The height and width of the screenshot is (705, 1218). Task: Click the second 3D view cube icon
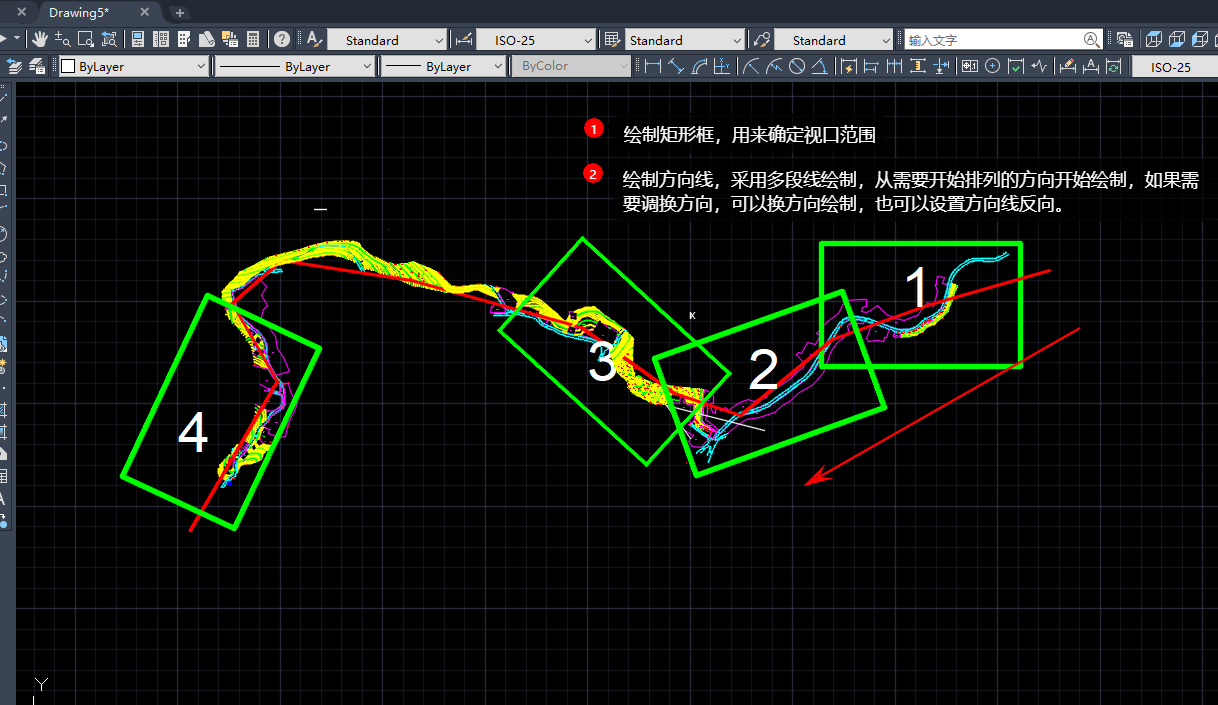[x=1178, y=40]
